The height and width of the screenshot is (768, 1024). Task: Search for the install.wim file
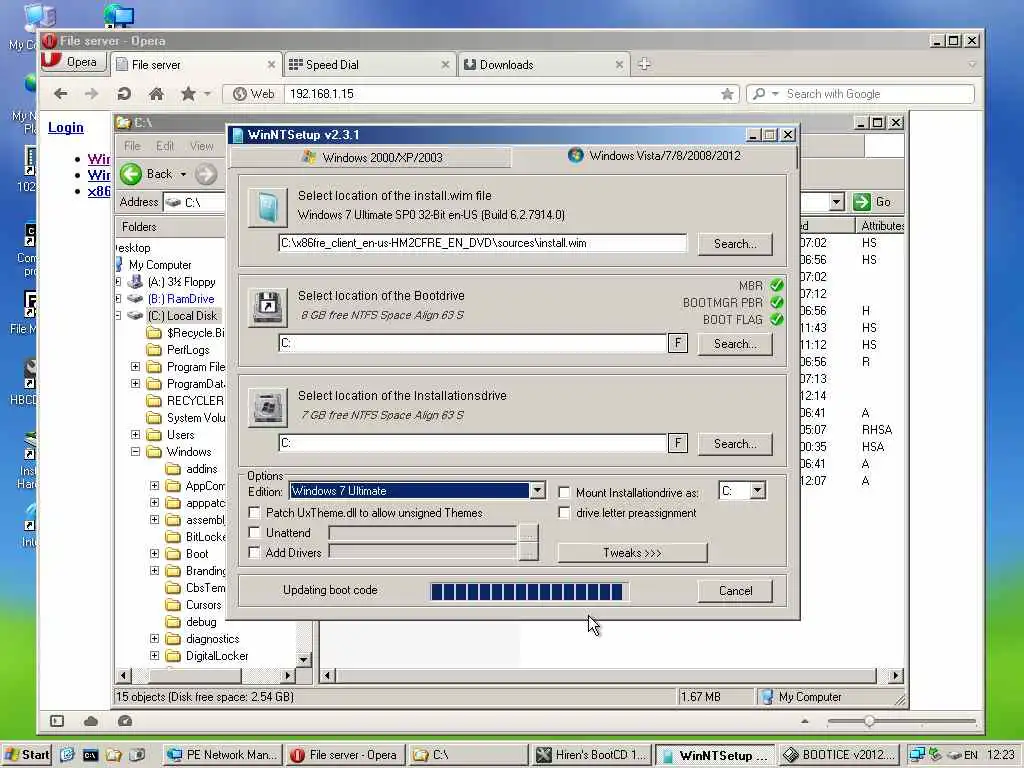coord(735,244)
